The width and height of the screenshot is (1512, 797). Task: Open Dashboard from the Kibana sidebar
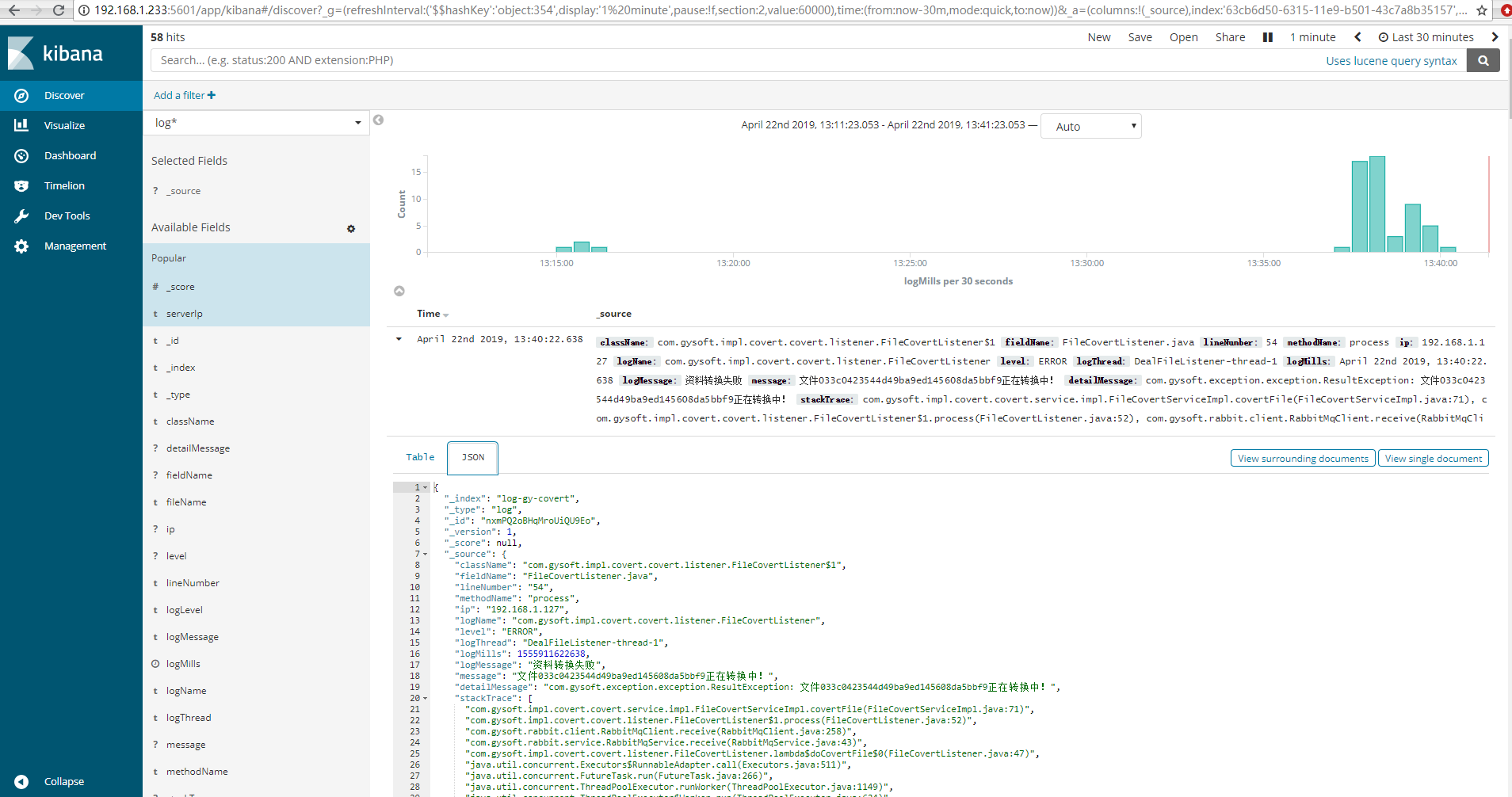tap(71, 155)
